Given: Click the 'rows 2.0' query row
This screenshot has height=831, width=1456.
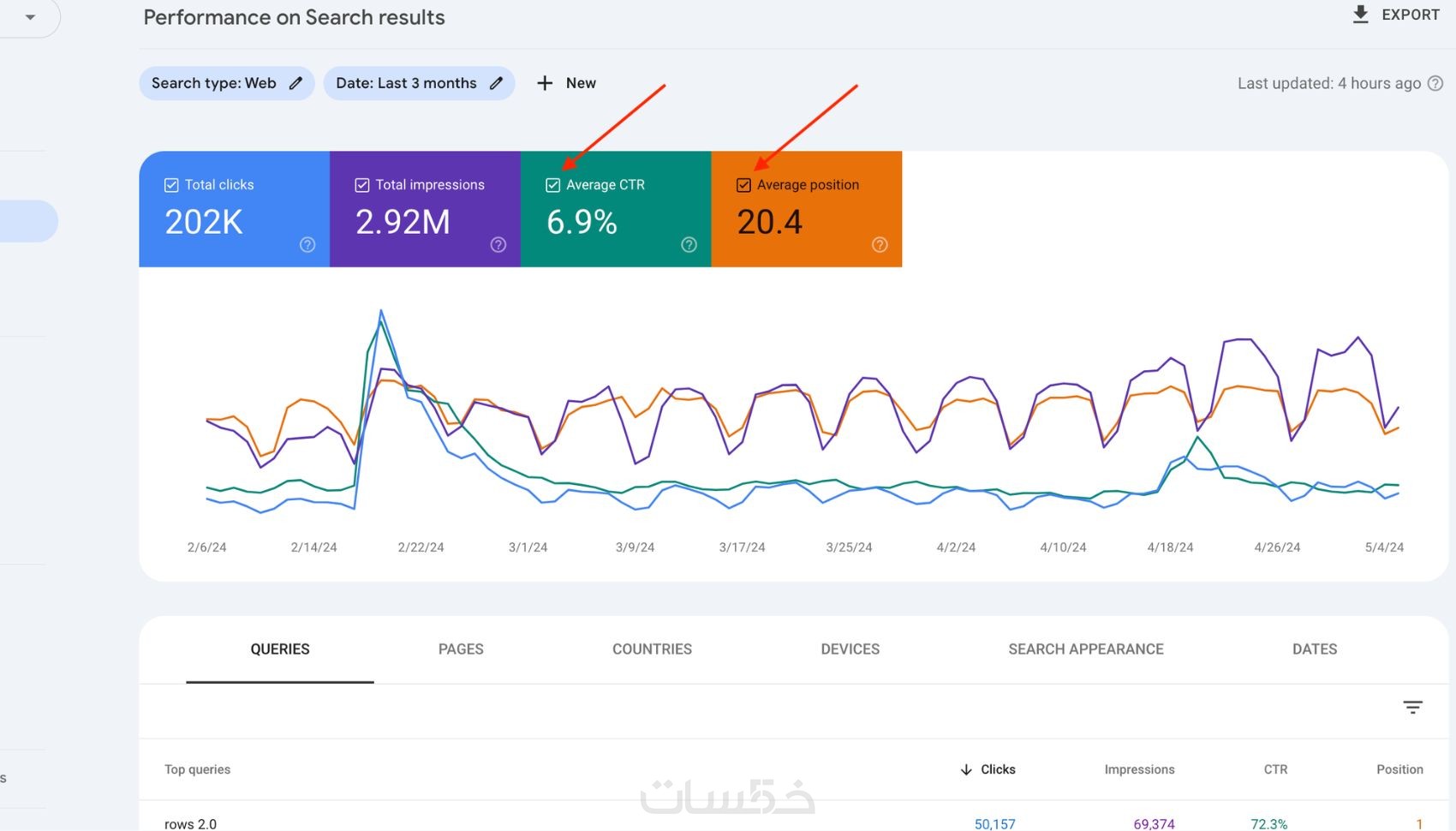Looking at the screenshot, I should (191, 823).
